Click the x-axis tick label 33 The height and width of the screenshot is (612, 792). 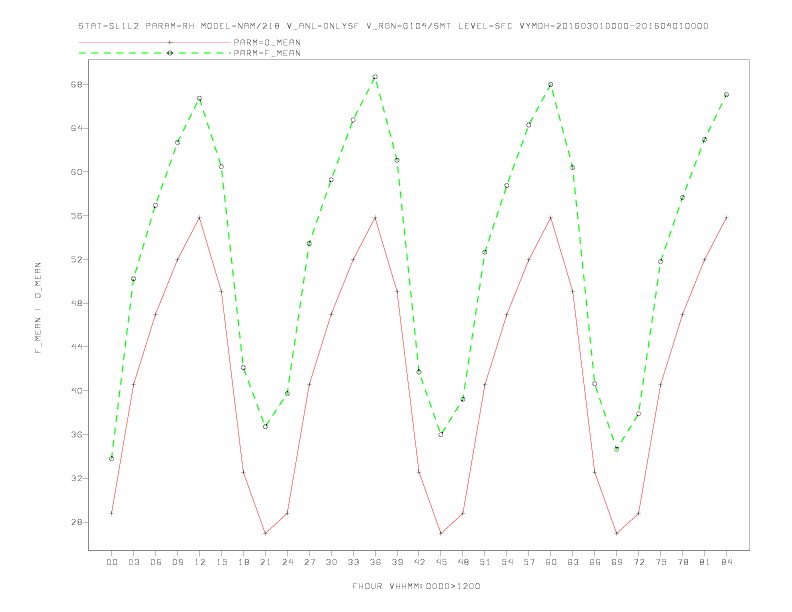[353, 562]
